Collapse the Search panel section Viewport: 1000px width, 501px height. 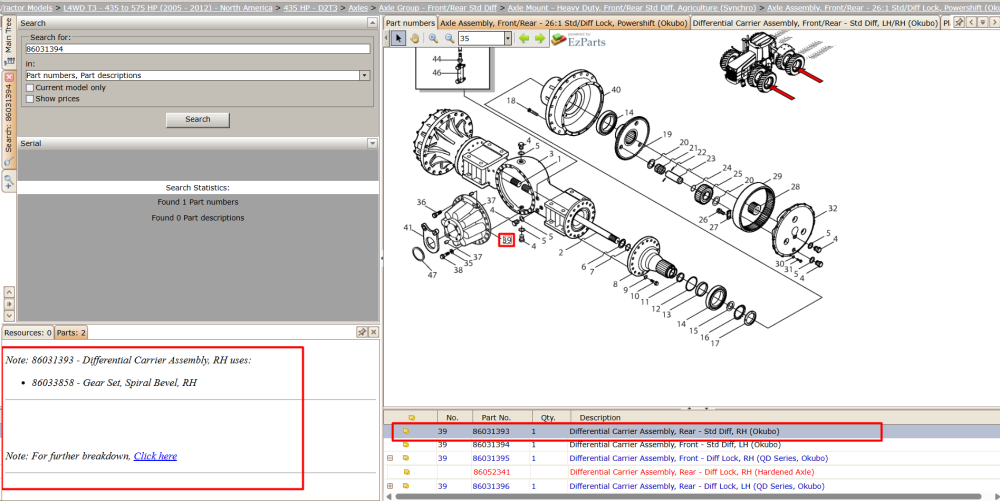click(x=372, y=23)
